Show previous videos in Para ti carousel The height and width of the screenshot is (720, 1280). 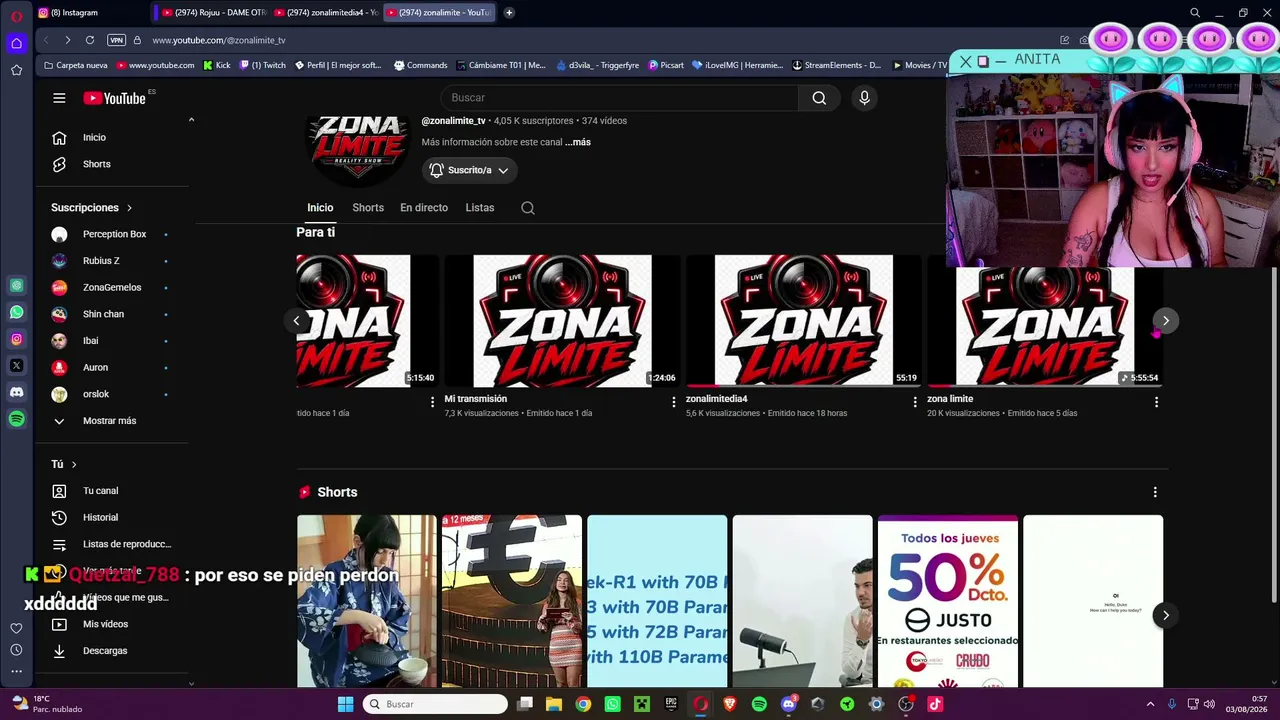click(296, 321)
